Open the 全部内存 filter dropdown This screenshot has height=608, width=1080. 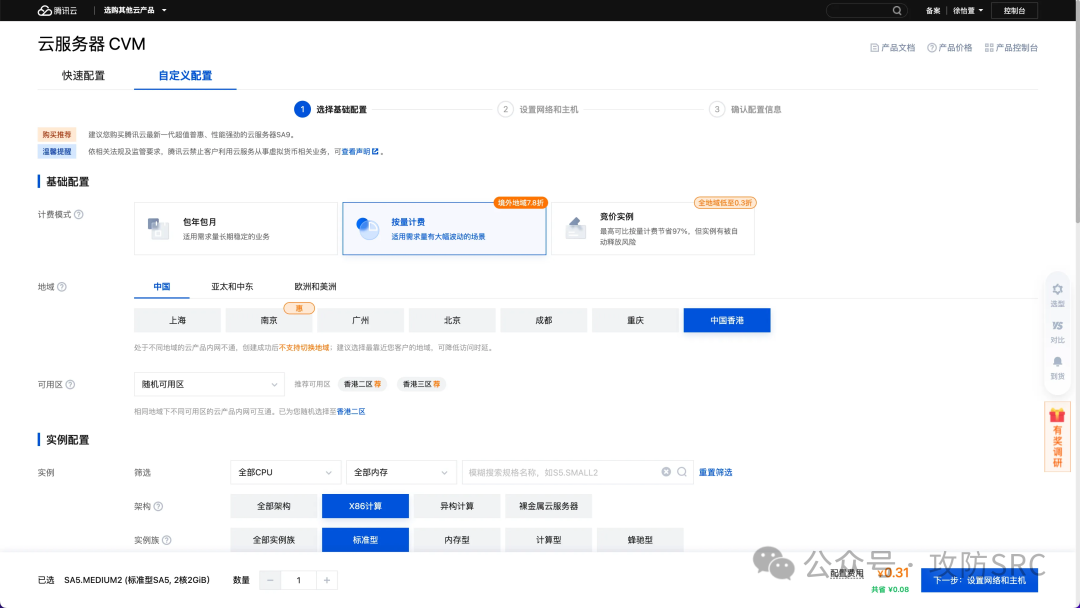tap(400, 471)
